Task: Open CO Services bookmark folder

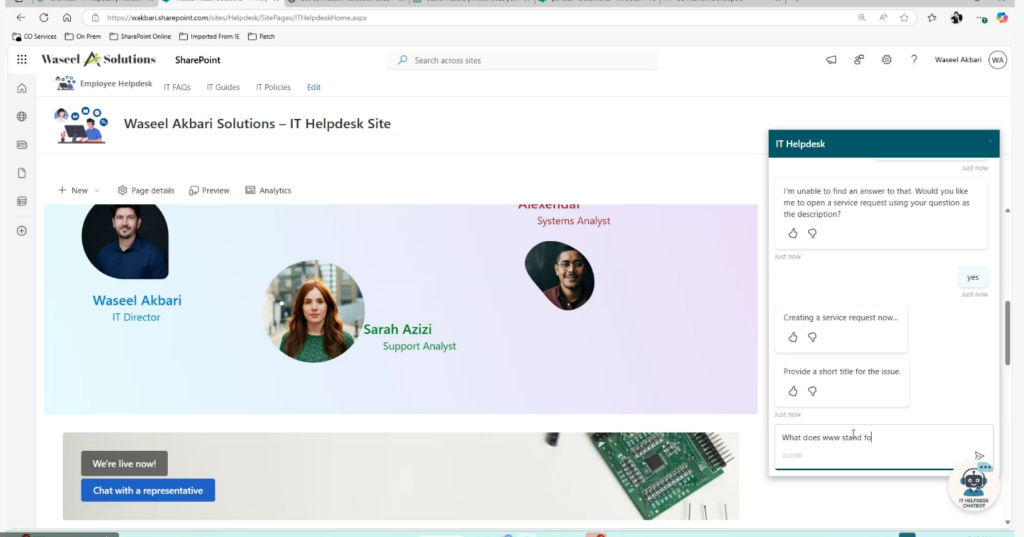Action: click(x=35, y=37)
